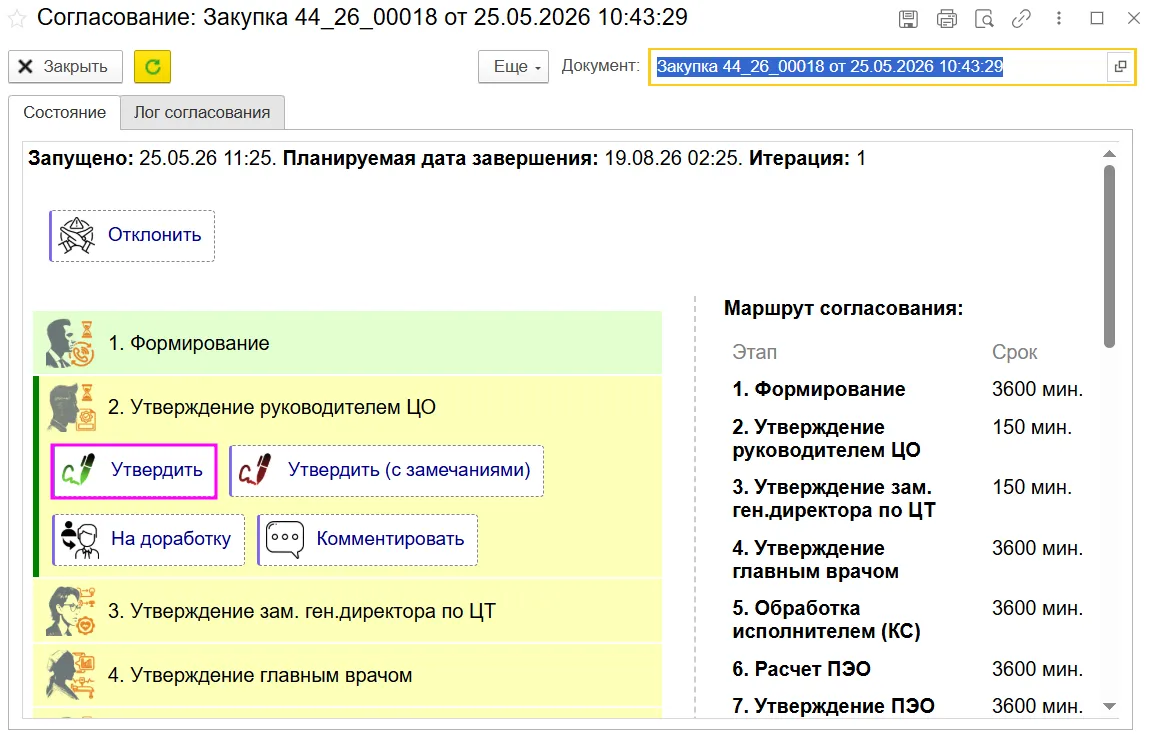Viewport: 1150px width, 740px height.
Task: Click the speech bubble icon on Комментировать
Action: point(285,539)
